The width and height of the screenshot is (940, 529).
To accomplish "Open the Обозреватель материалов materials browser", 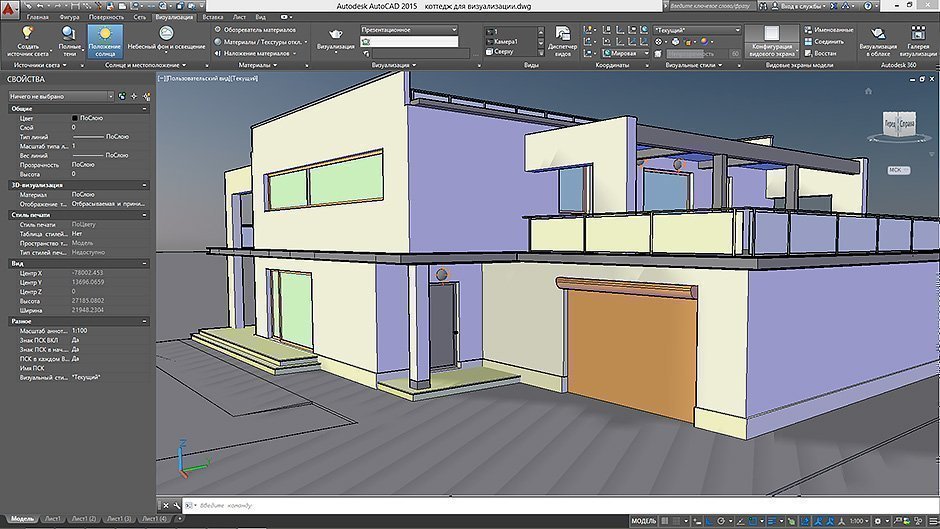I will click(x=252, y=30).
